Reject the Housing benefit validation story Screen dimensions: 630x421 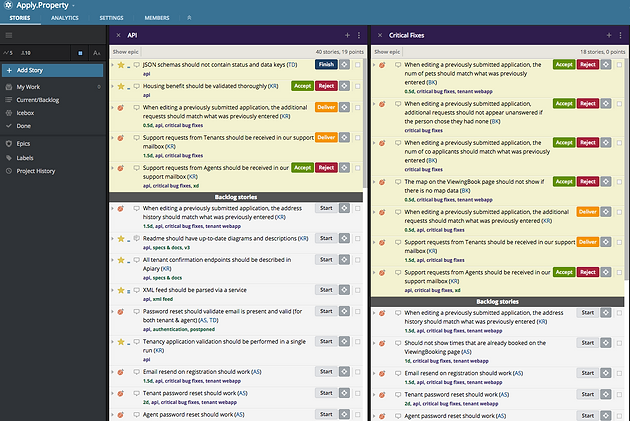pyautogui.click(x=326, y=86)
